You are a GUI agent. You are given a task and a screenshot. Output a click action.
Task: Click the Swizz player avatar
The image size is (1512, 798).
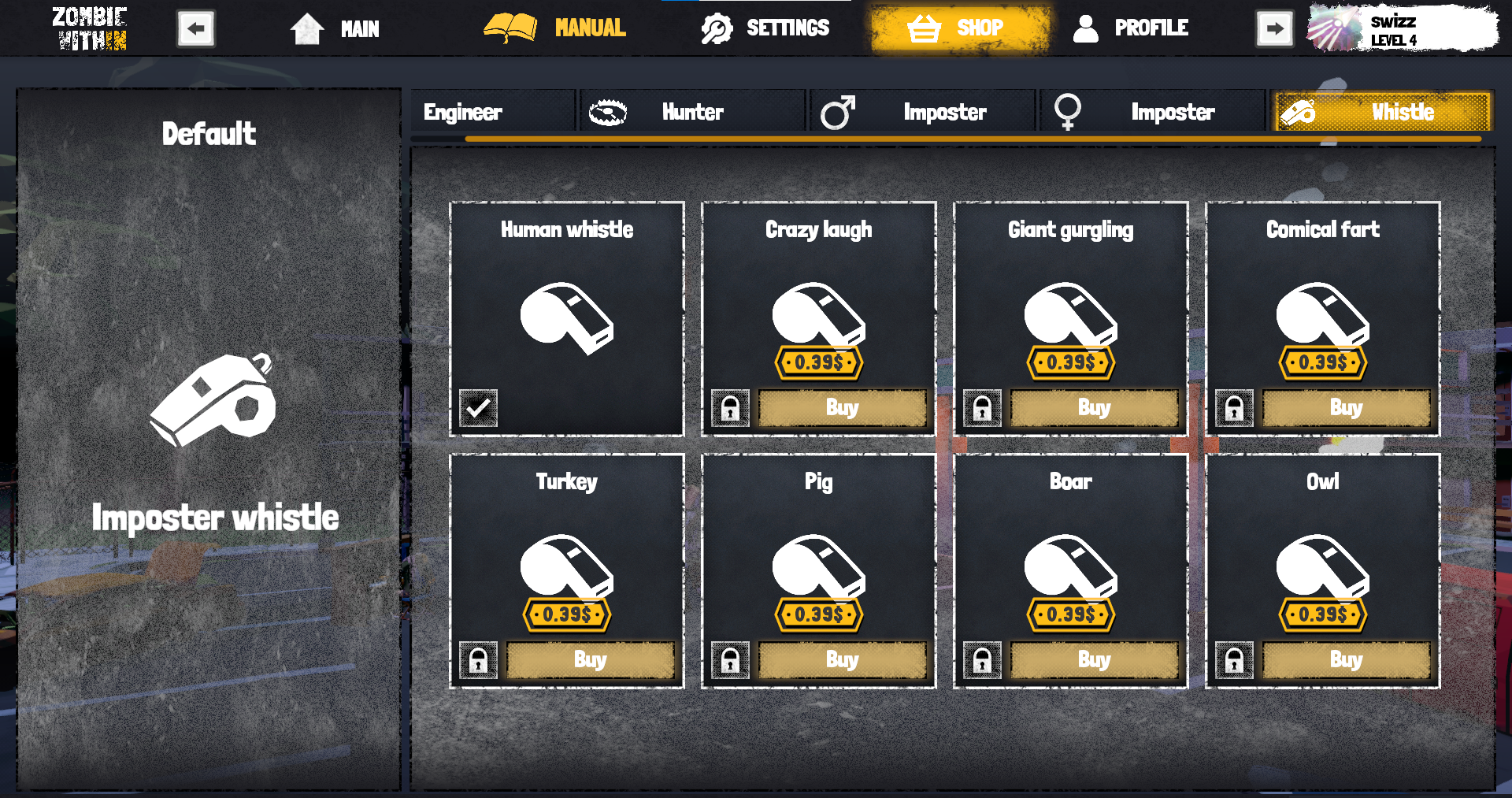[x=1333, y=29]
